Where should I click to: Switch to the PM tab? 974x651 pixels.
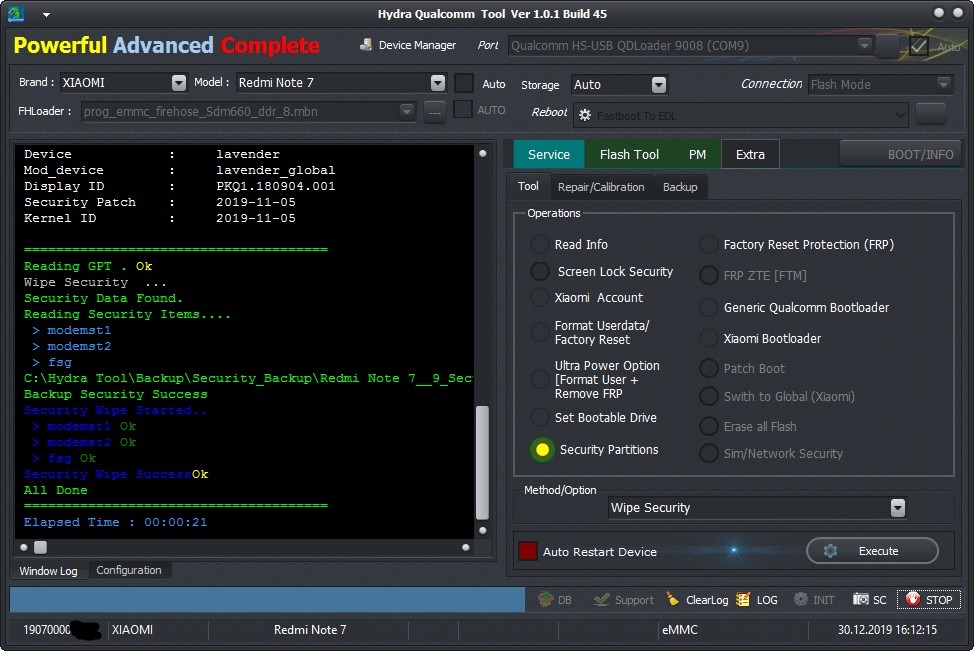tap(697, 154)
